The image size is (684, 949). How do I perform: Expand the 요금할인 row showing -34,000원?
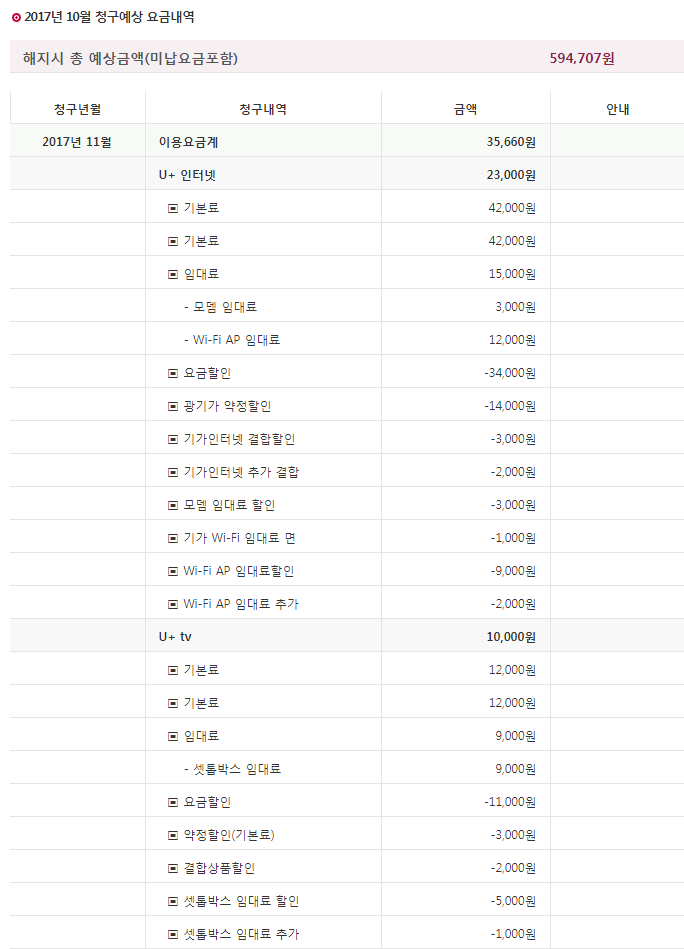173,373
